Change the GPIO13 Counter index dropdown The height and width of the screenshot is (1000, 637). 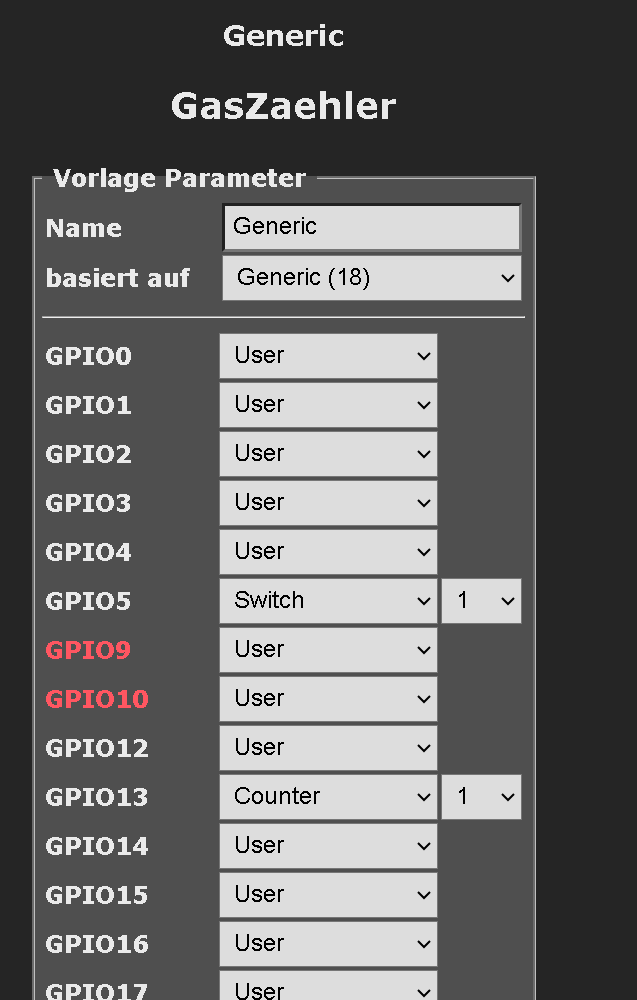pyautogui.click(x=481, y=797)
